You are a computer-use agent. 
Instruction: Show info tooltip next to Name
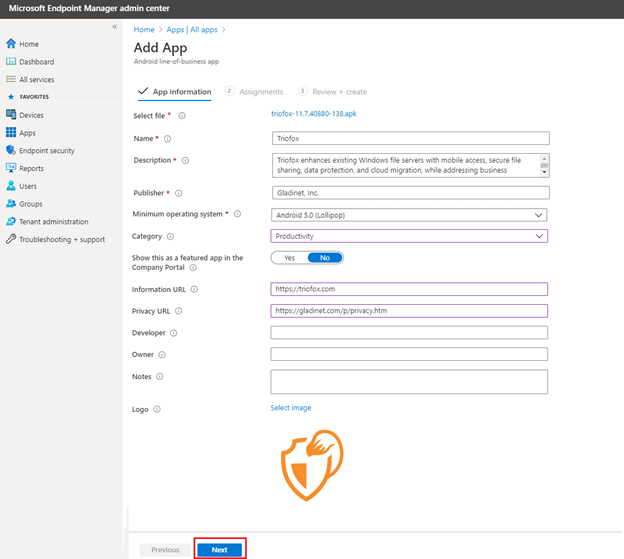tap(168, 138)
